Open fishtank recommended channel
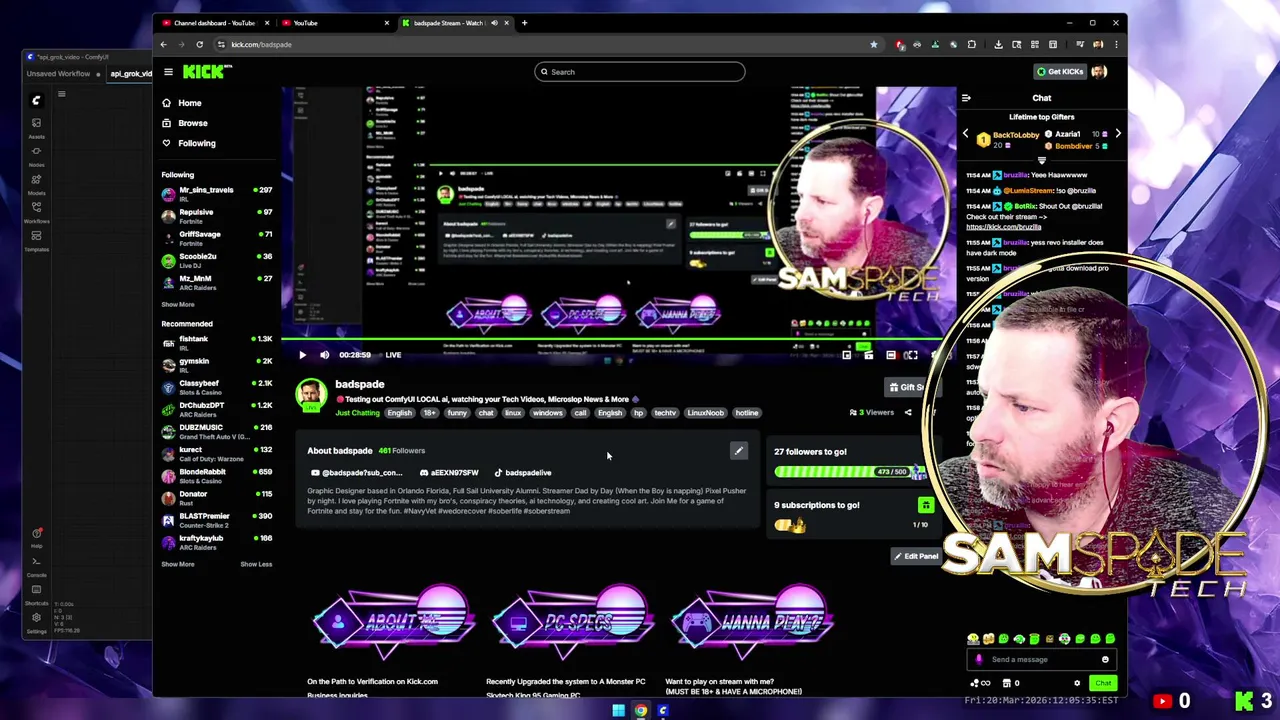Viewport: 1280px width, 720px height. click(216, 343)
